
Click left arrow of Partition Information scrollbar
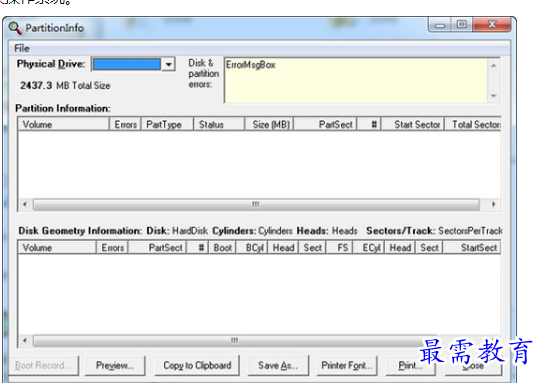pos(25,204)
